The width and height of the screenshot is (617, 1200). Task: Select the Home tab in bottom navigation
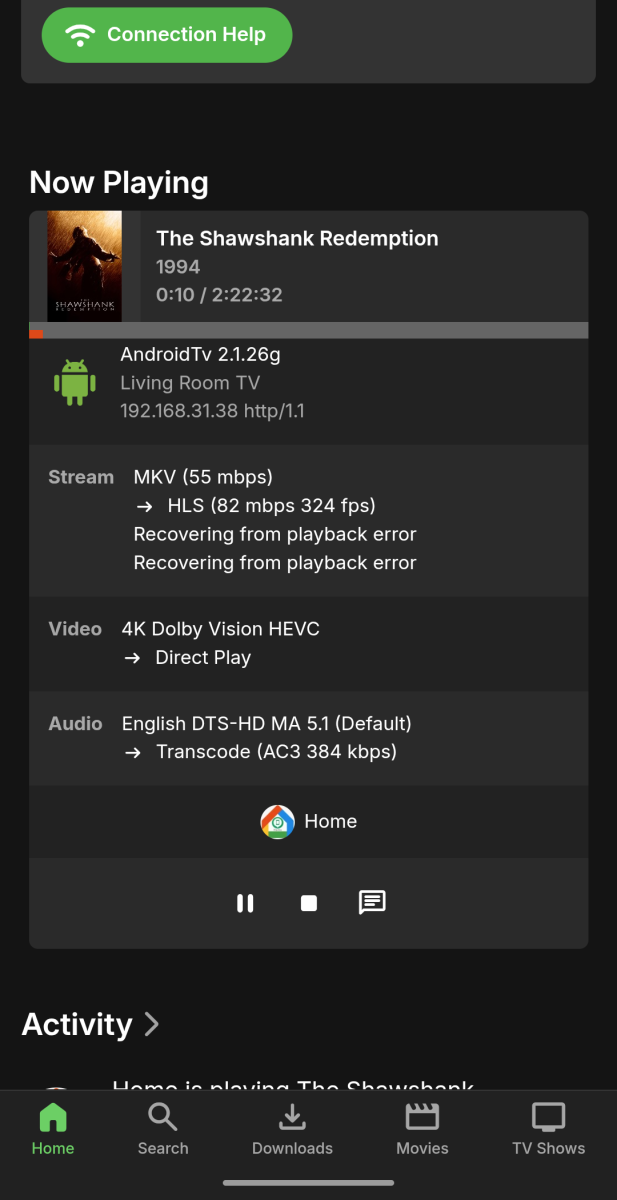(52, 1130)
